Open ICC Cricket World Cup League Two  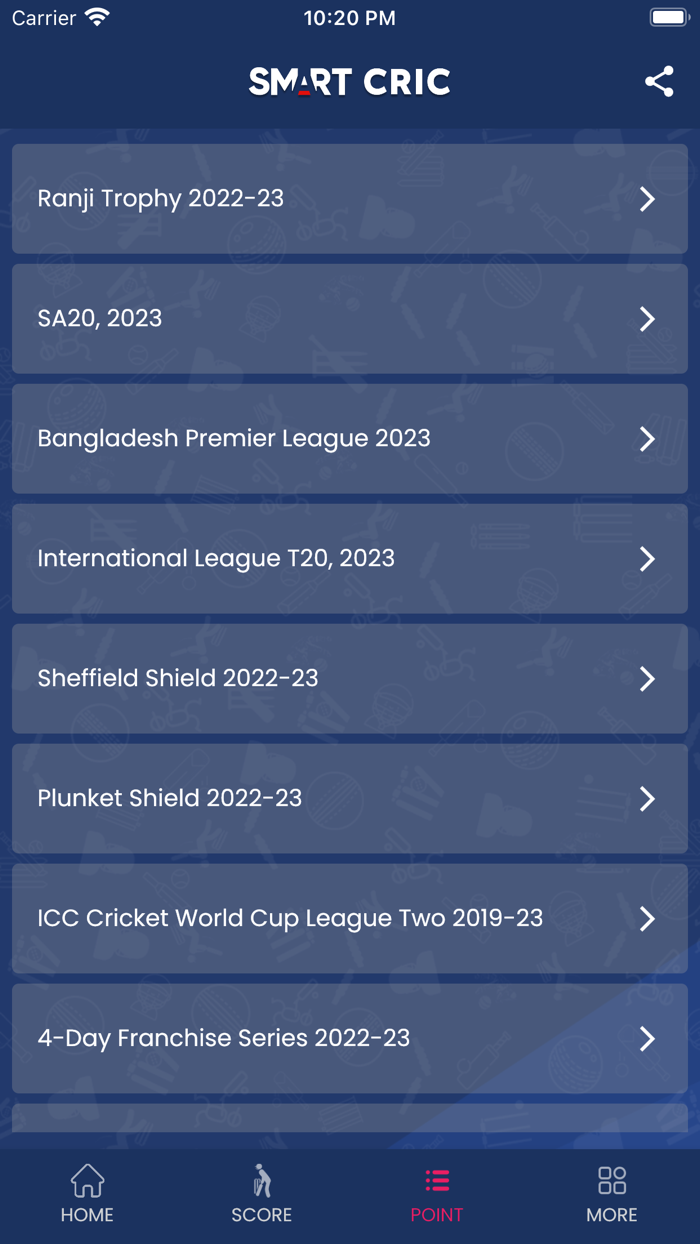point(290,918)
